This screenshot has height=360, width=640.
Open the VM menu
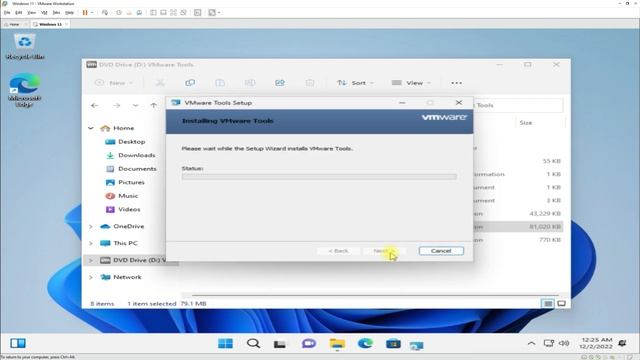point(44,13)
